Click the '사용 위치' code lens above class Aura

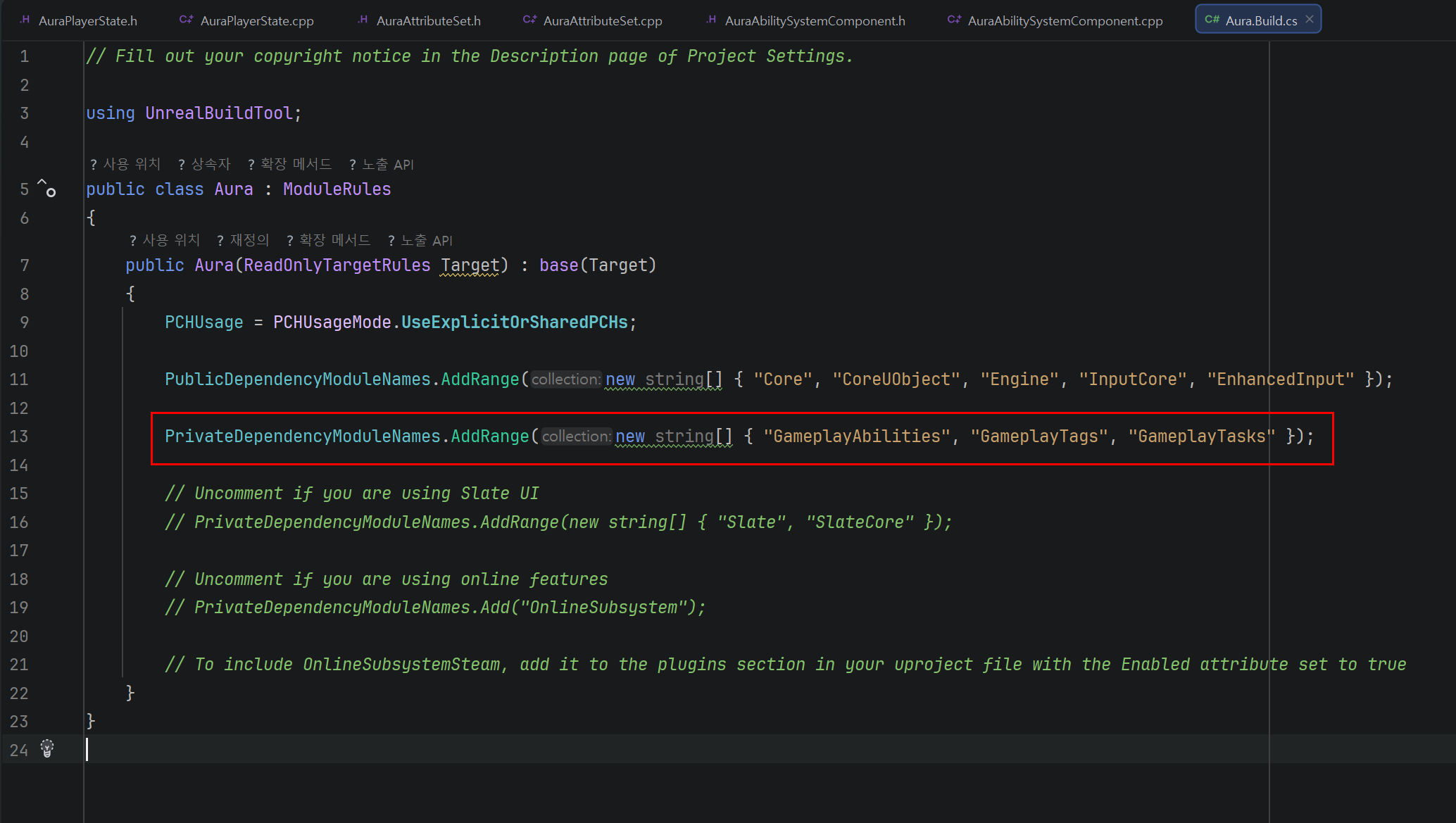pos(132,164)
